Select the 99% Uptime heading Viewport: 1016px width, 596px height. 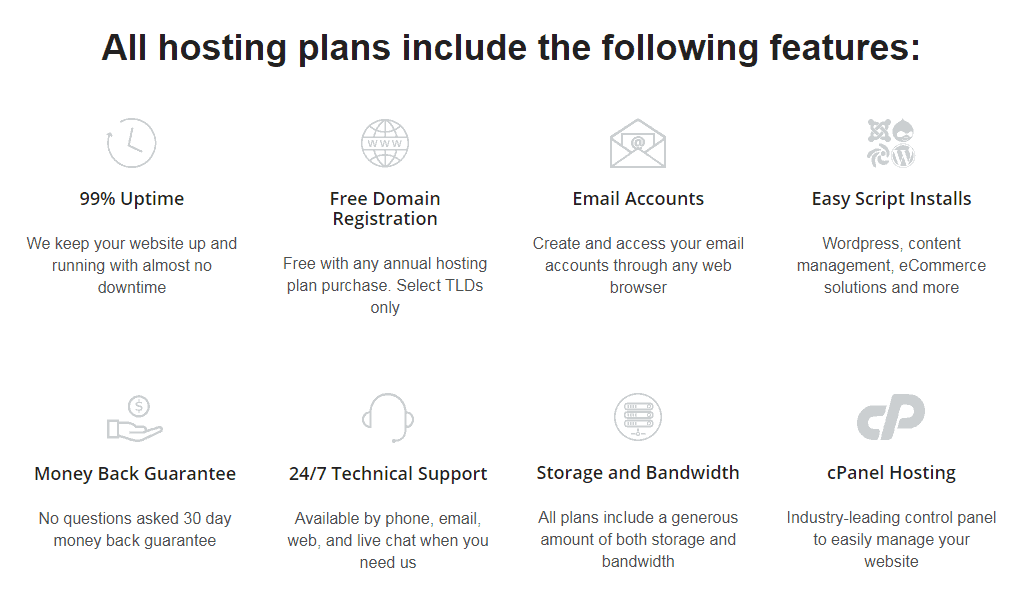tap(132, 199)
